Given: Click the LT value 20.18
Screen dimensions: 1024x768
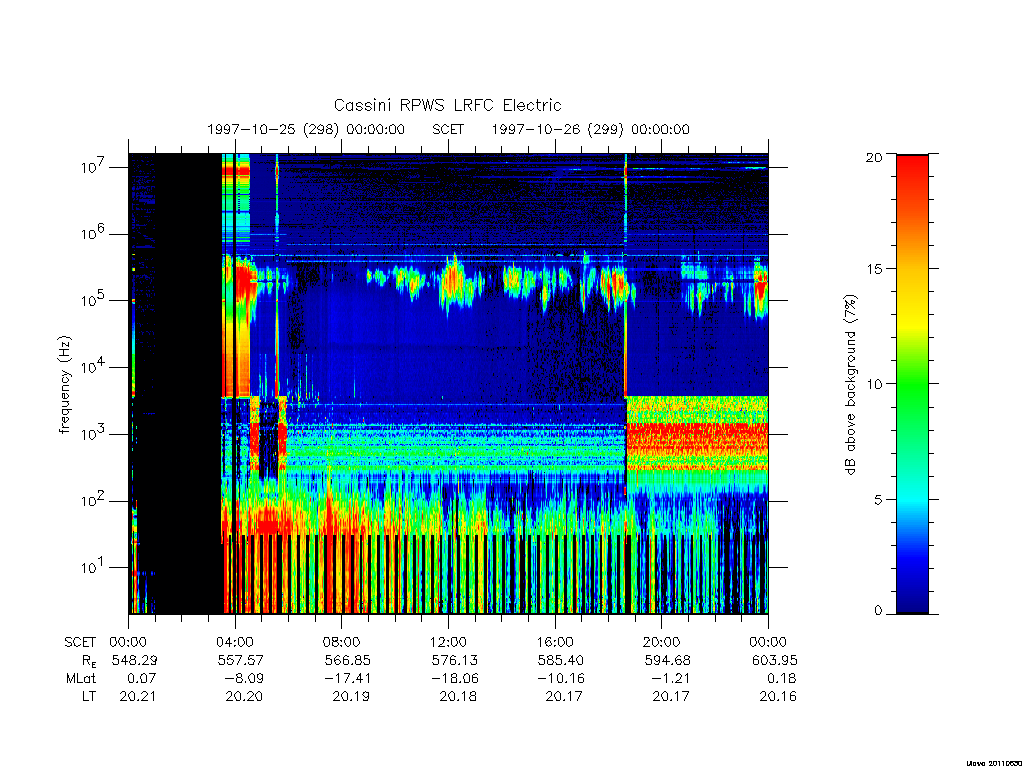Looking at the screenshot, I should click(x=458, y=697).
